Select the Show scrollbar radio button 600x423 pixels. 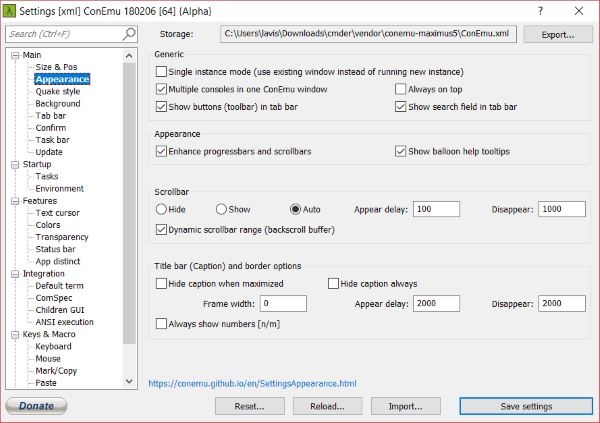(221, 209)
